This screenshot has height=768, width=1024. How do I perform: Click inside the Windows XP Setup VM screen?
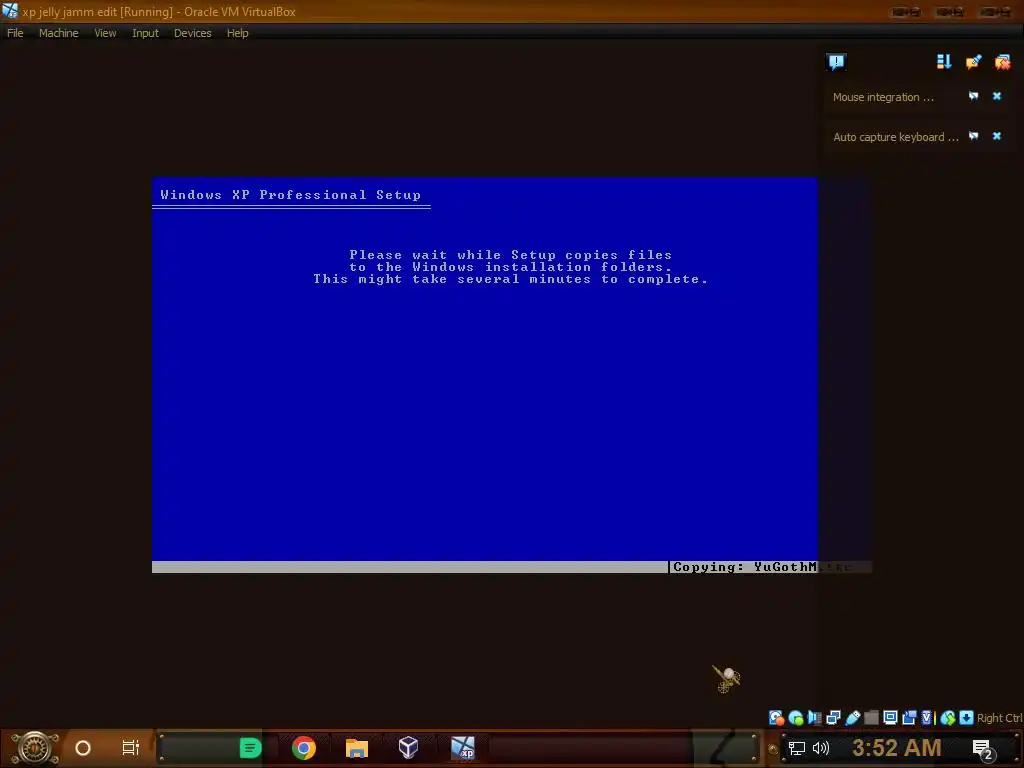[485, 375]
